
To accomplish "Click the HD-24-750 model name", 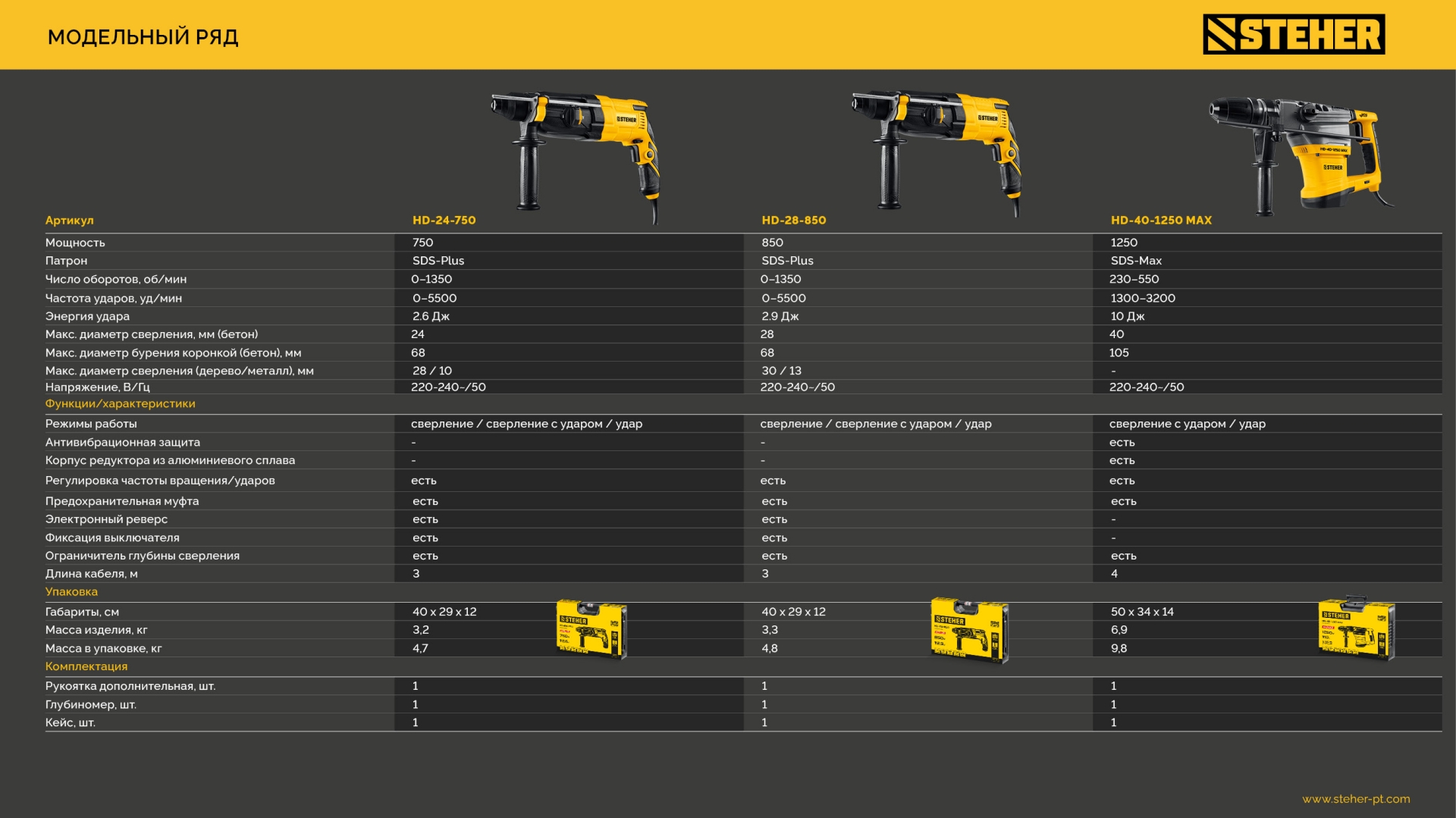I will pos(444,220).
